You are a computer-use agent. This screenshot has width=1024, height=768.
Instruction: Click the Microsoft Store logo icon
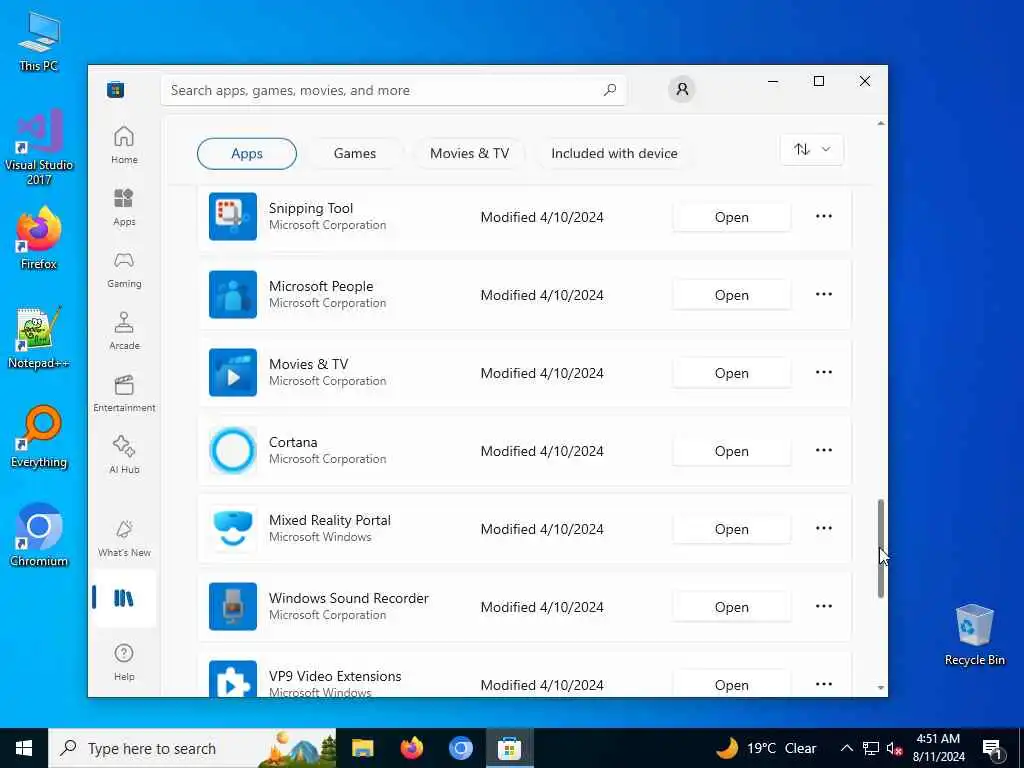pyautogui.click(x=116, y=89)
